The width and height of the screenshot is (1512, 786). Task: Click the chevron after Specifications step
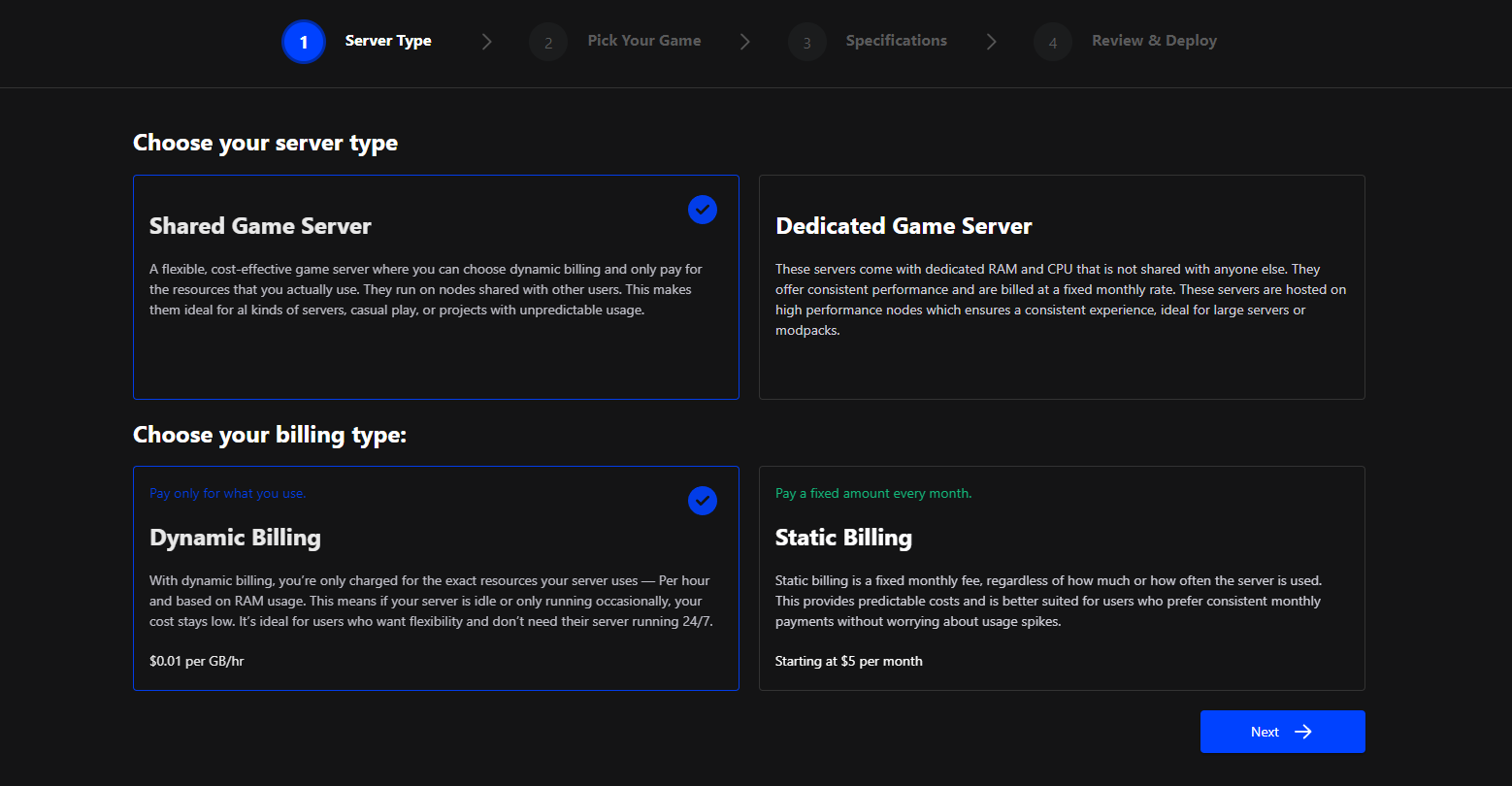point(991,42)
